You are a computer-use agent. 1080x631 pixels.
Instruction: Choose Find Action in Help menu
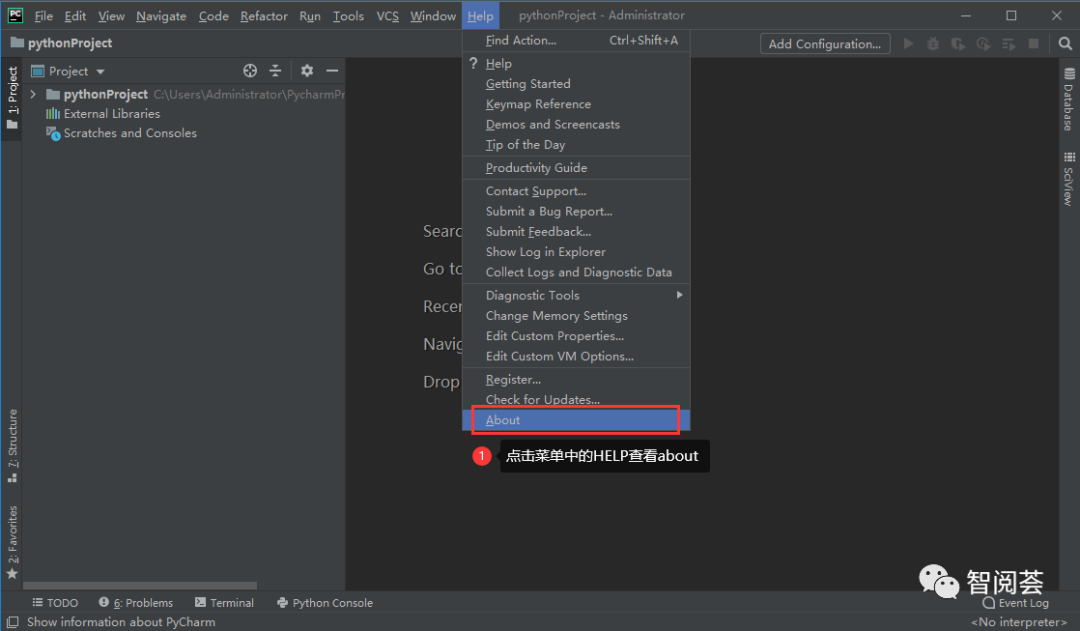pyautogui.click(x=576, y=40)
